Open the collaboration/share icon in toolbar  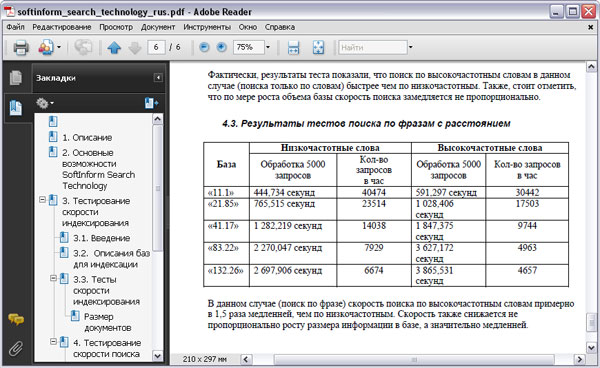coord(46,47)
